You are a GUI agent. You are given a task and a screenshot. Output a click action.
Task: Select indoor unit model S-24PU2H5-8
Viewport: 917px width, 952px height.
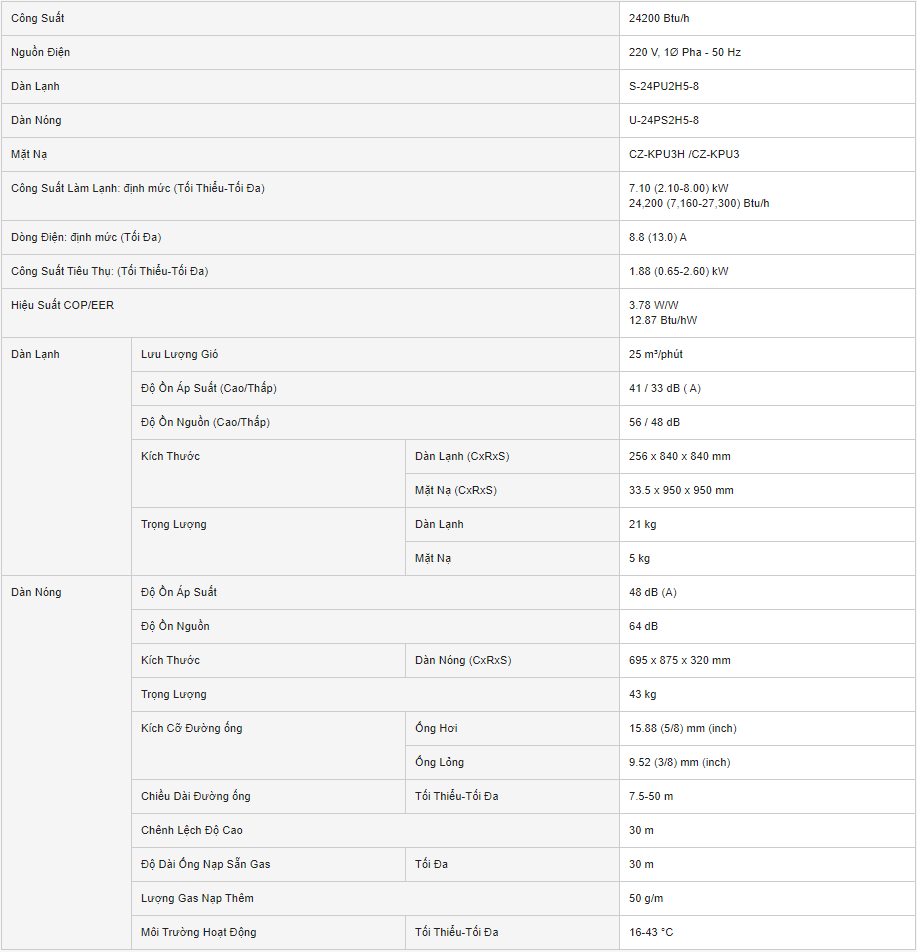click(664, 86)
